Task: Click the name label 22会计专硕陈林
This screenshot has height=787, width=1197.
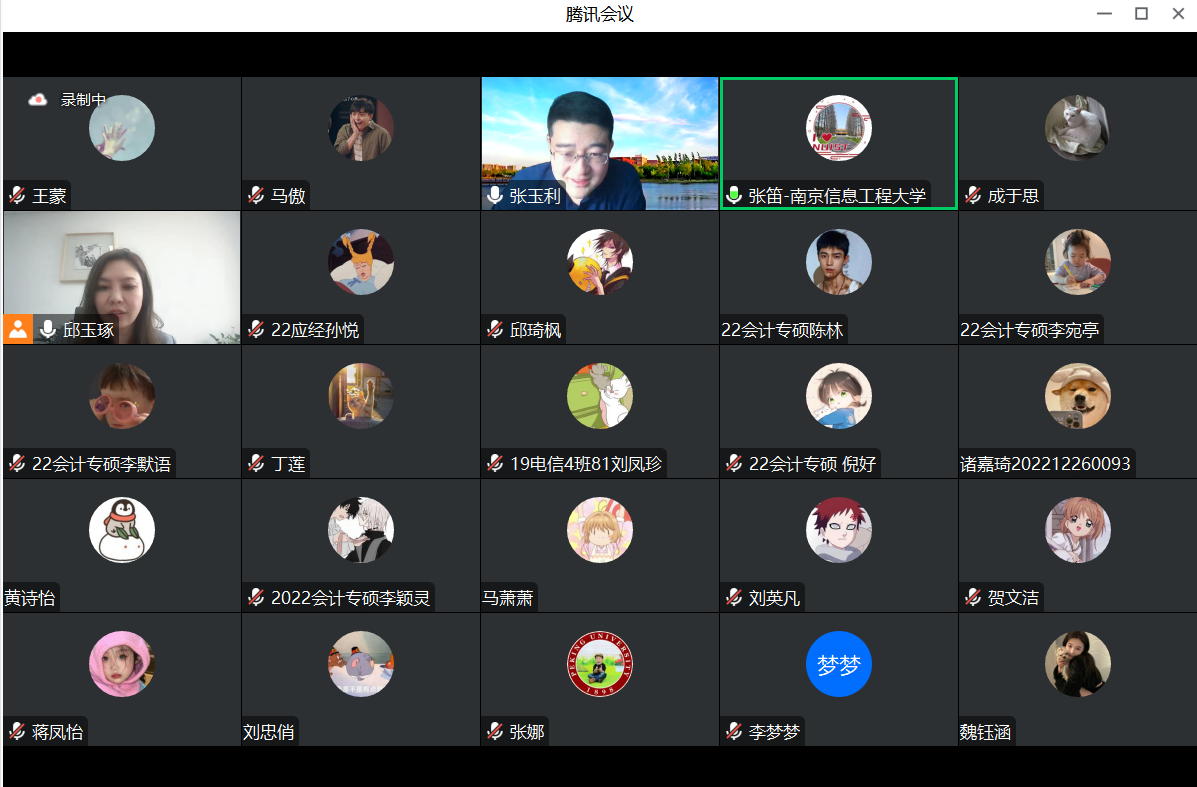Action: pos(782,330)
